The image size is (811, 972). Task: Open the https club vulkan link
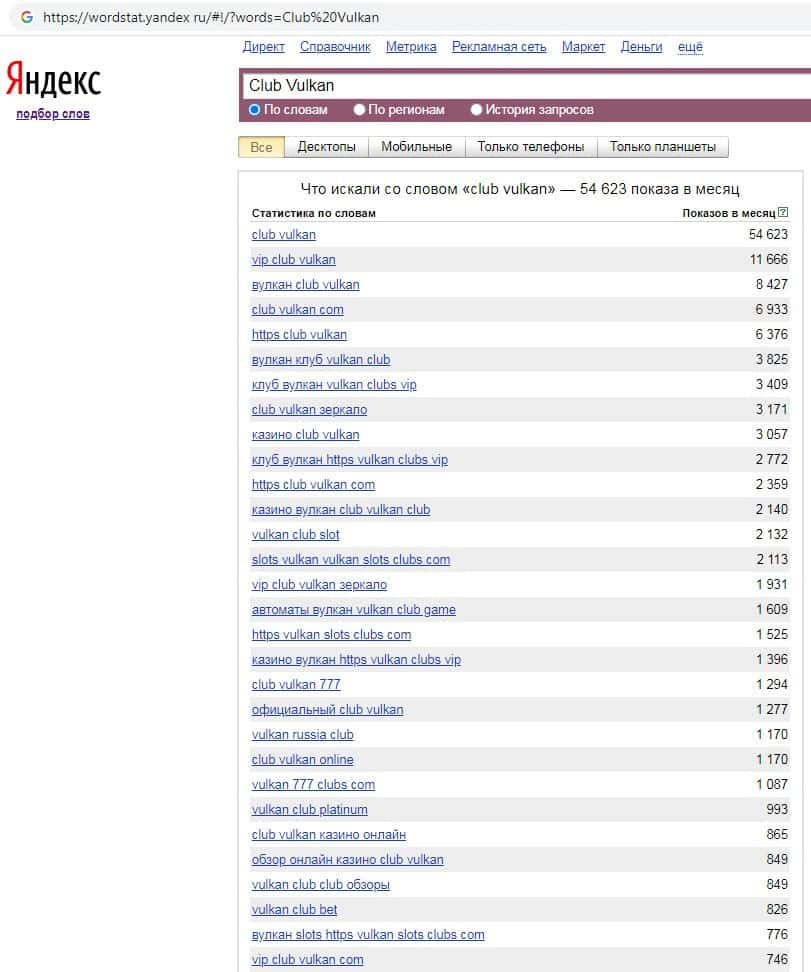(299, 334)
